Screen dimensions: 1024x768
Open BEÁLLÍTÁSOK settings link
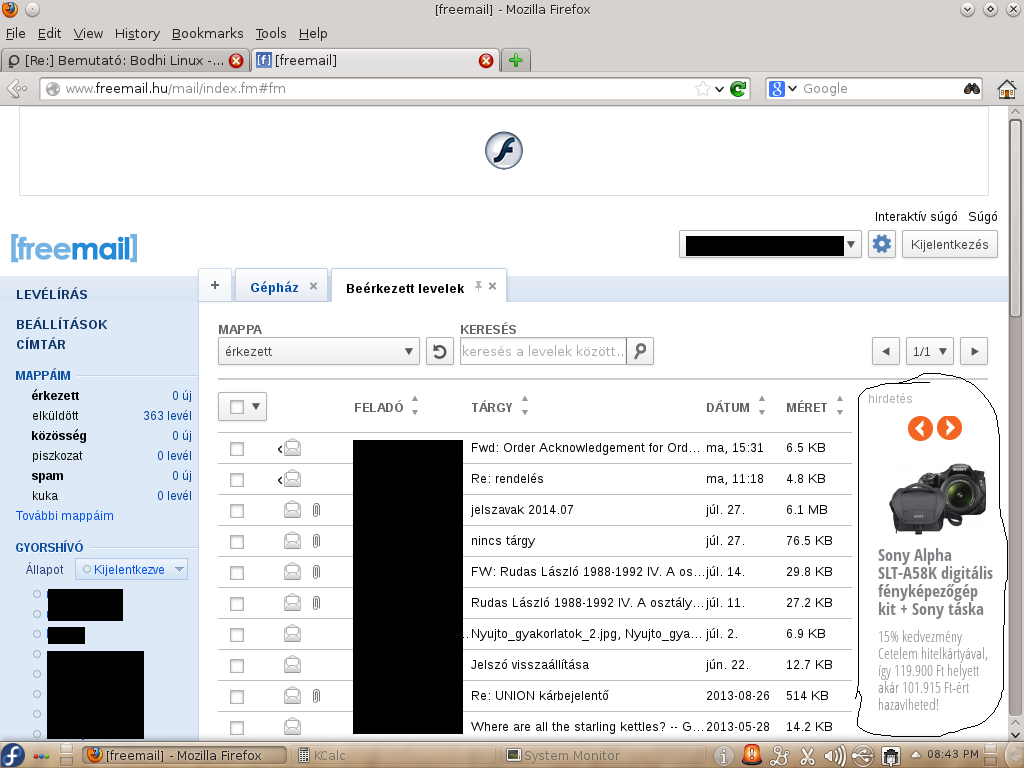coord(61,325)
